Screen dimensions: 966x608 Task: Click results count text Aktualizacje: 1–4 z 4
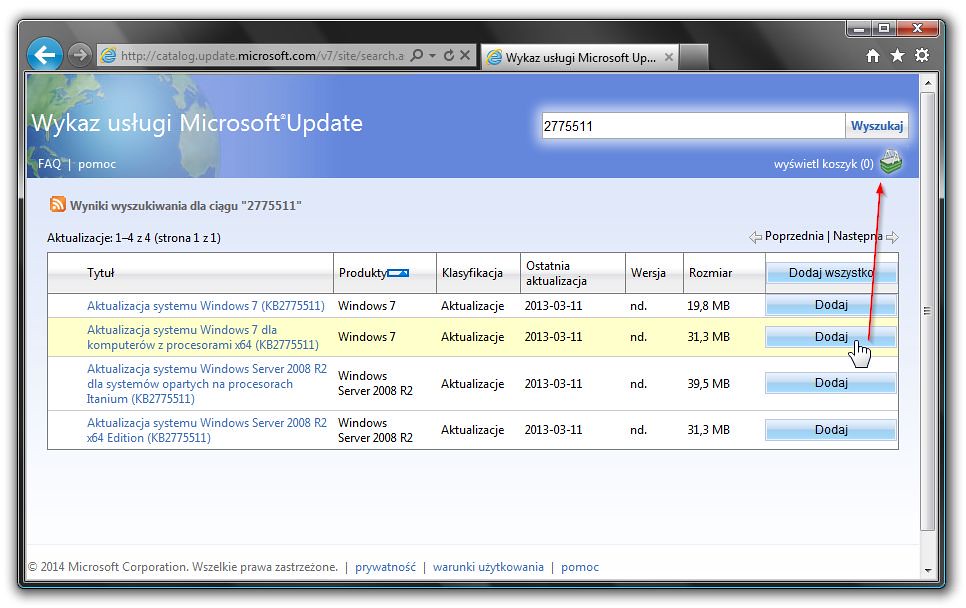click(x=134, y=238)
